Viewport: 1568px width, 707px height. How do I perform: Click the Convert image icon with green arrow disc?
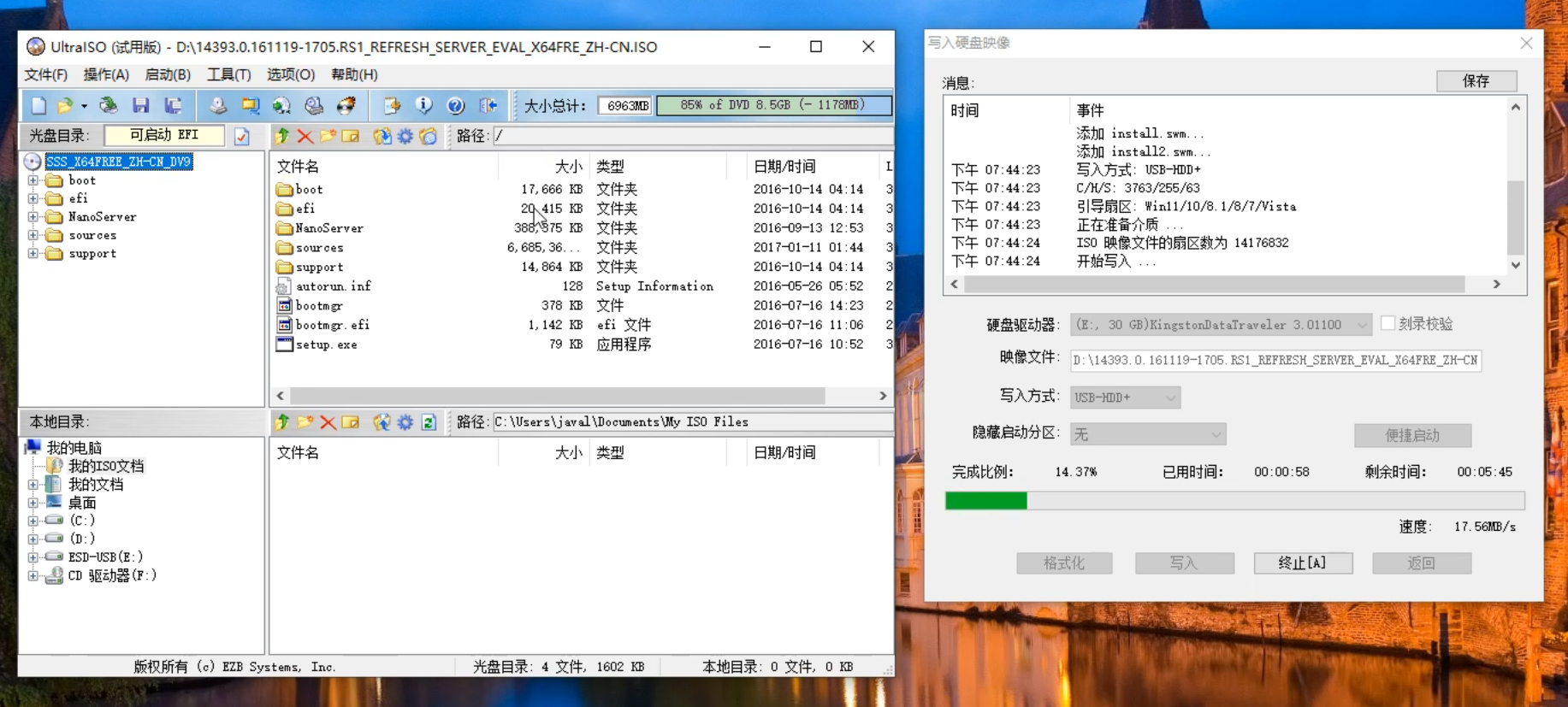pos(281,105)
